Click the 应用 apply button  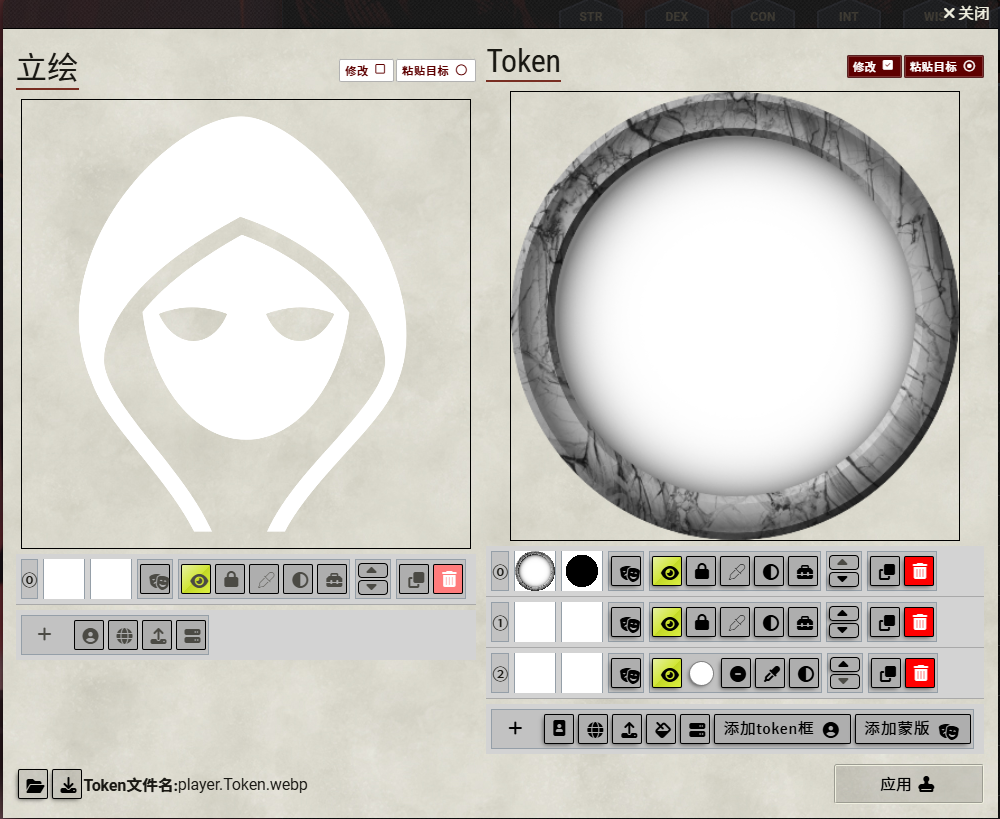coord(908,785)
